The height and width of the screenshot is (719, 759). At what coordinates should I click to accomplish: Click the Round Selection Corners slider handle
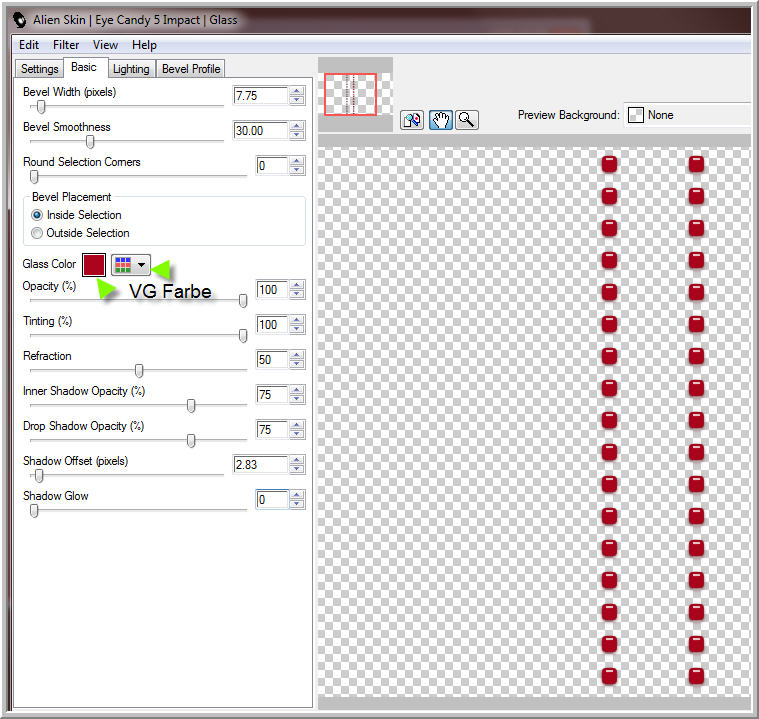point(34,177)
